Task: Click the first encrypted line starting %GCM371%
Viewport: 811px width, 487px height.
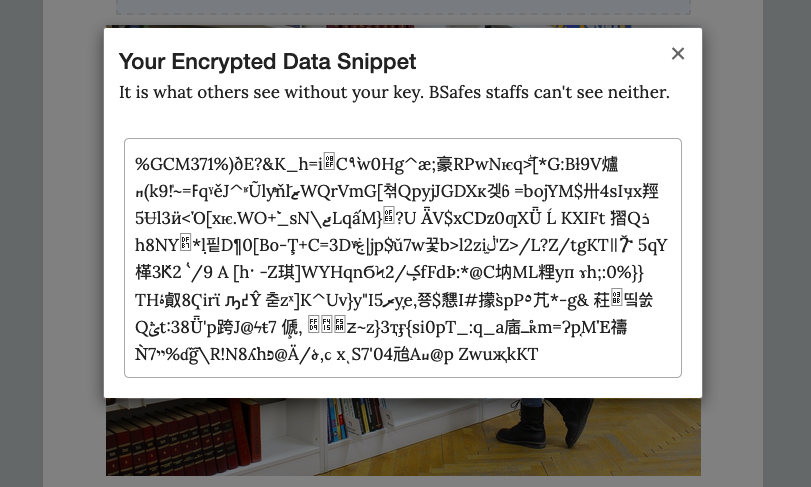Action: [377, 164]
